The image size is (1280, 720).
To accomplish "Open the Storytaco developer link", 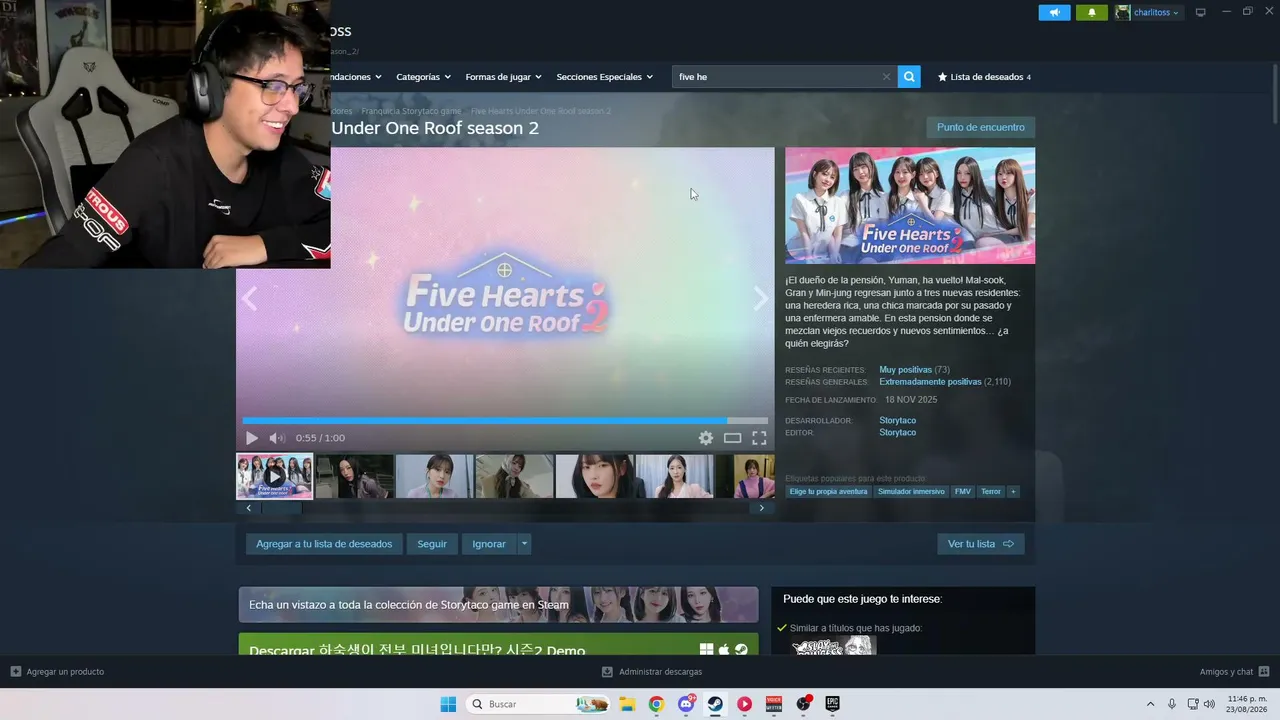I will coord(897,421).
